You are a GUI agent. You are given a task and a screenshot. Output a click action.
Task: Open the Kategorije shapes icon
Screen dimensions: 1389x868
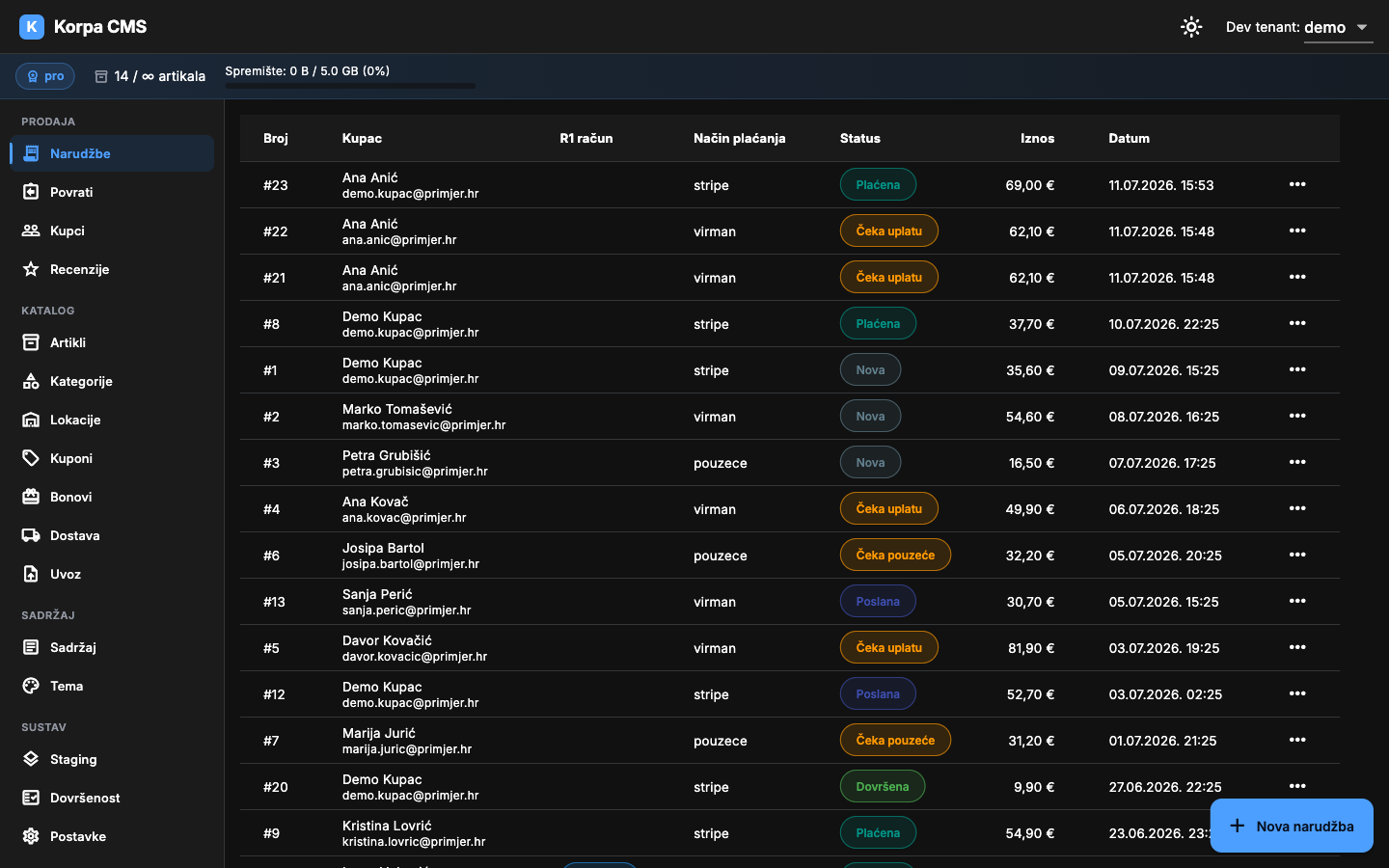point(31,381)
